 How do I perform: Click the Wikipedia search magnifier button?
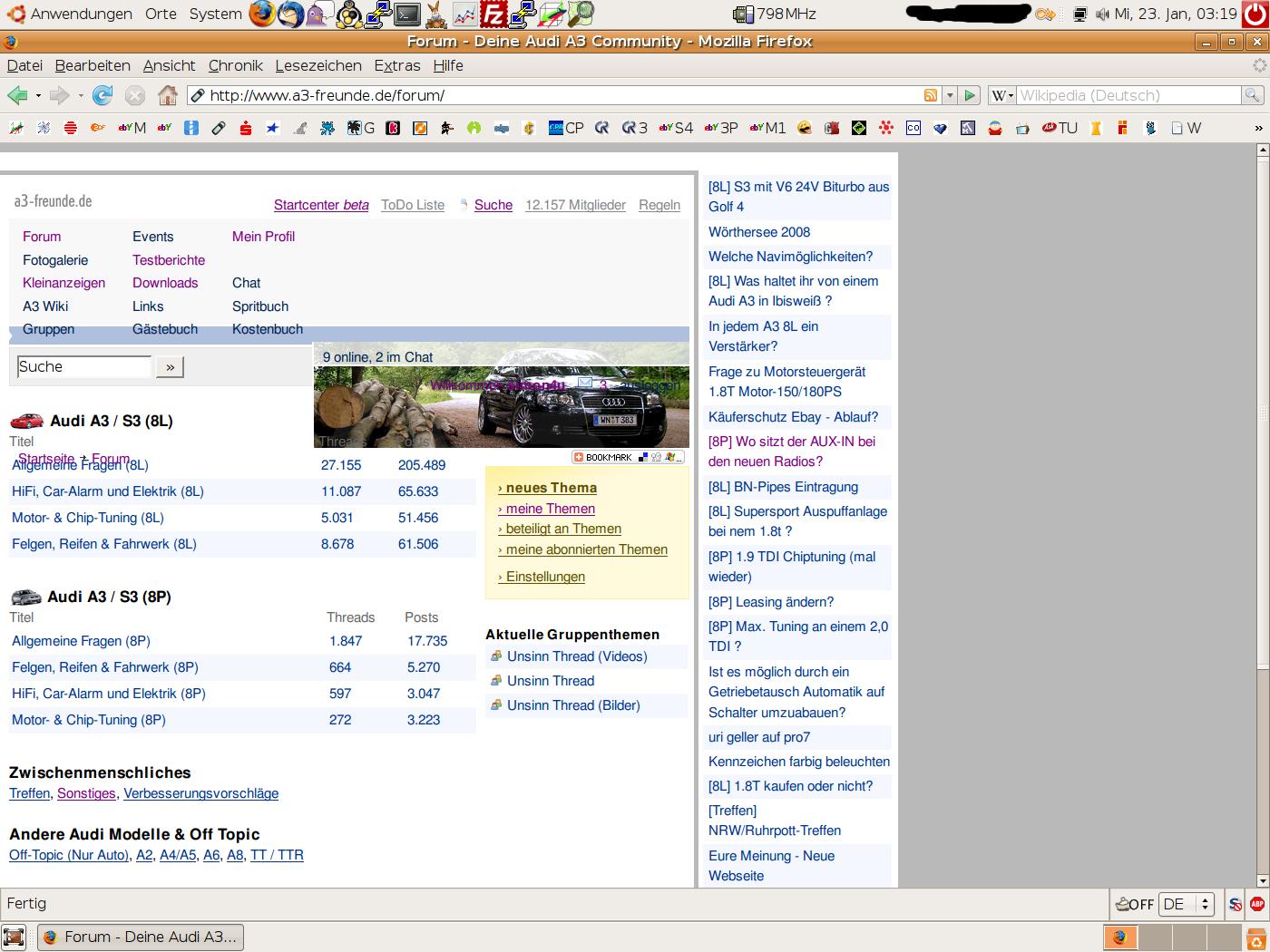[x=1252, y=95]
